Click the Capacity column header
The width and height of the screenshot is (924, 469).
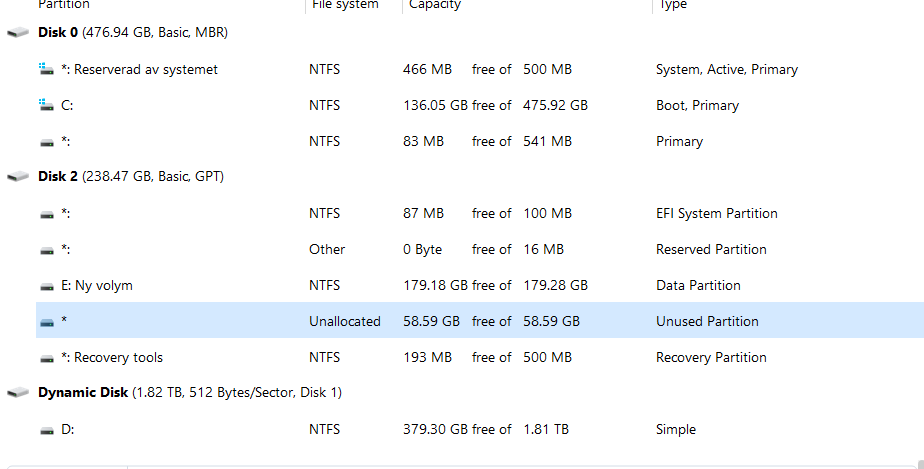[x=435, y=5]
